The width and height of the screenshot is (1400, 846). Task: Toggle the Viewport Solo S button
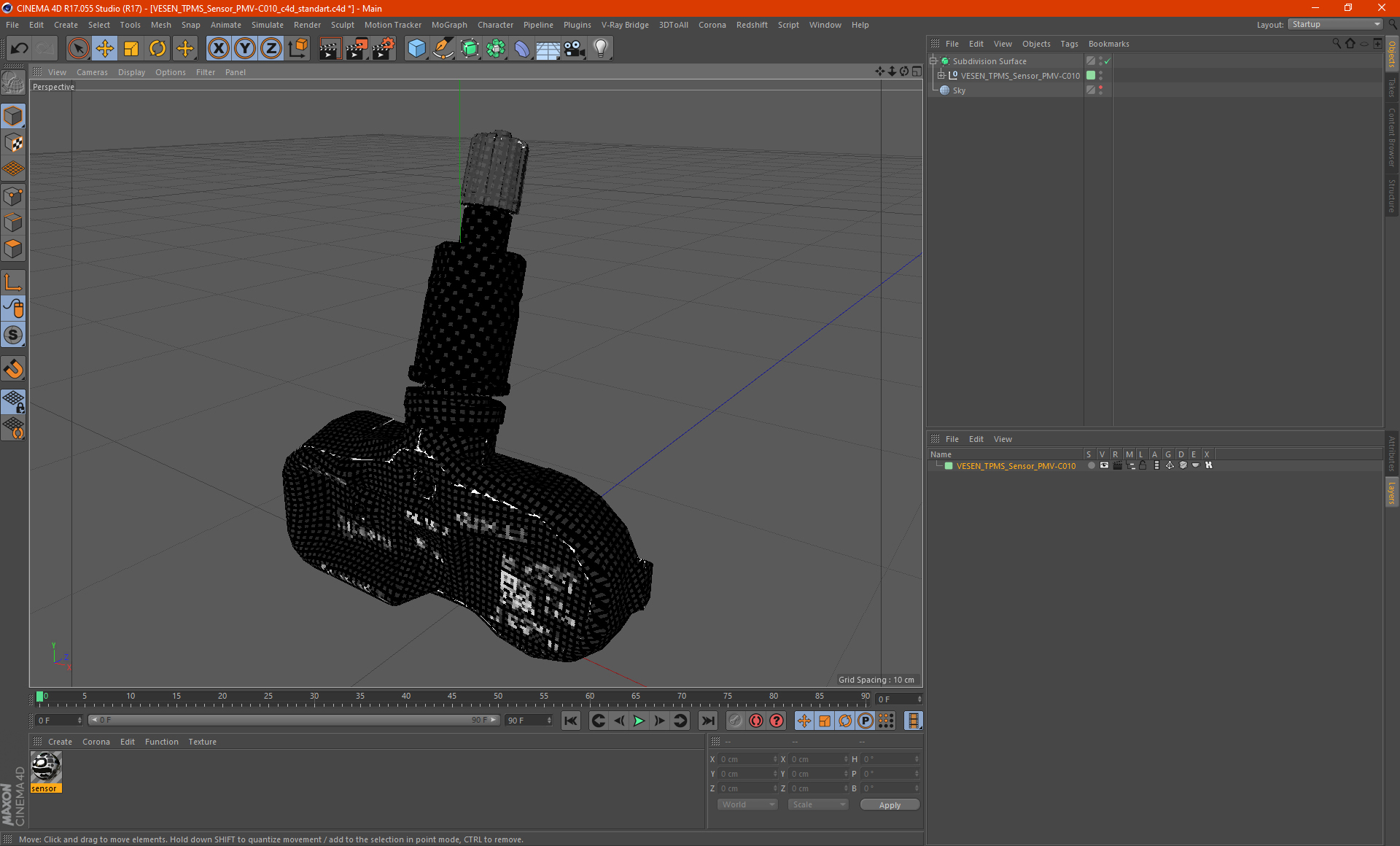click(13, 335)
